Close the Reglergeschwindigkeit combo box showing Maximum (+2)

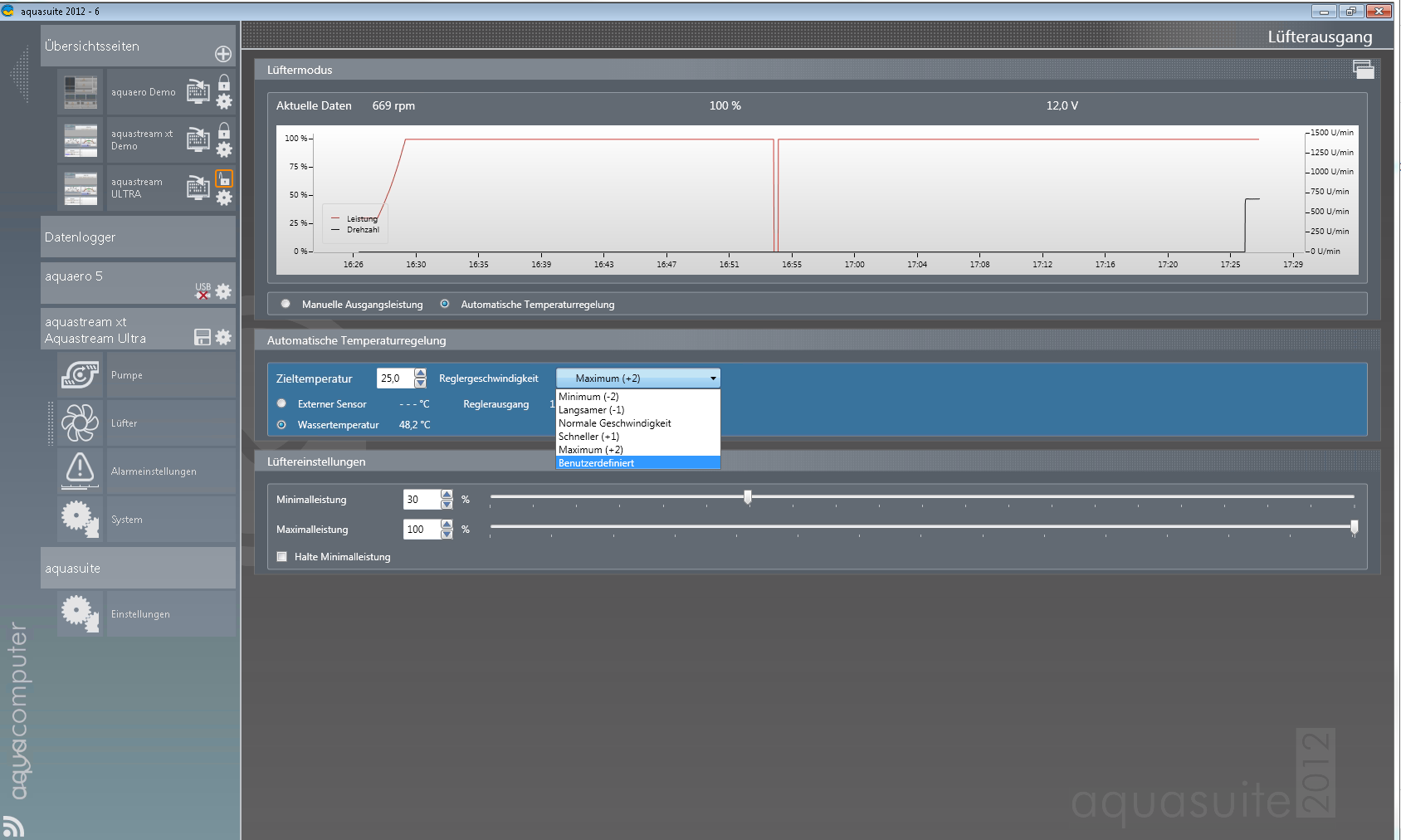pyautogui.click(x=638, y=378)
